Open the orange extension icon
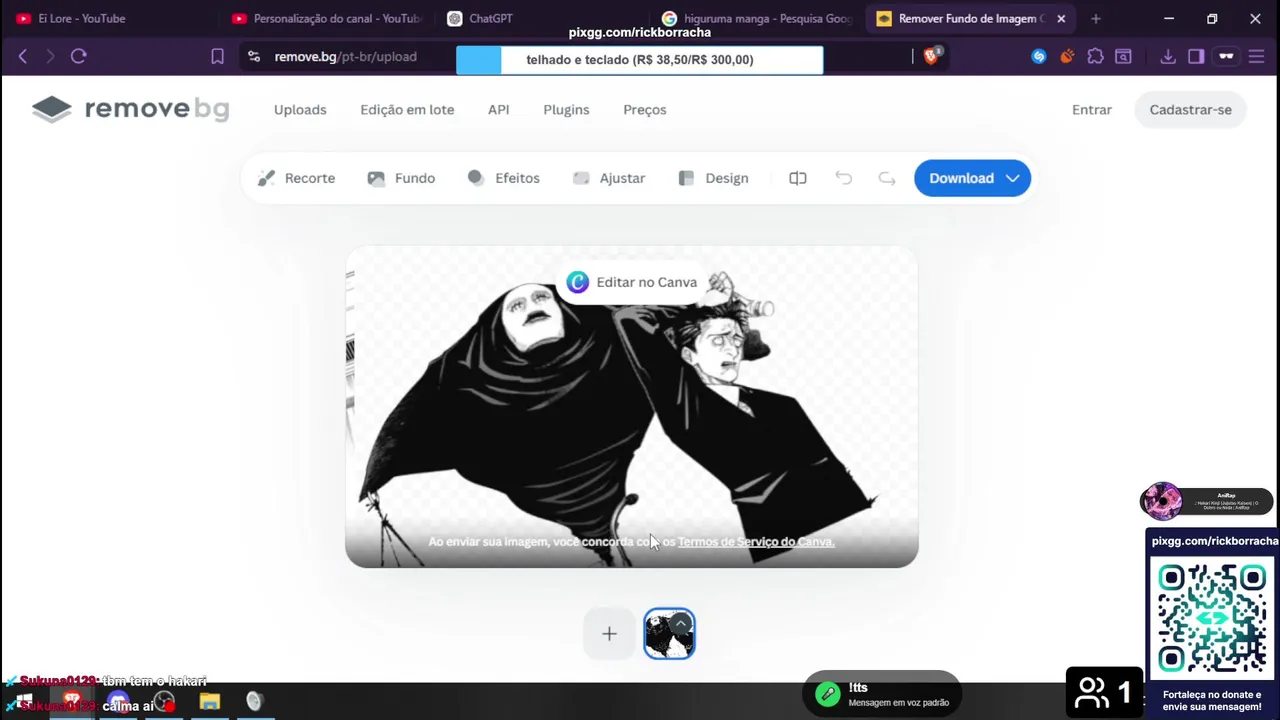1280x720 pixels. click(1067, 57)
